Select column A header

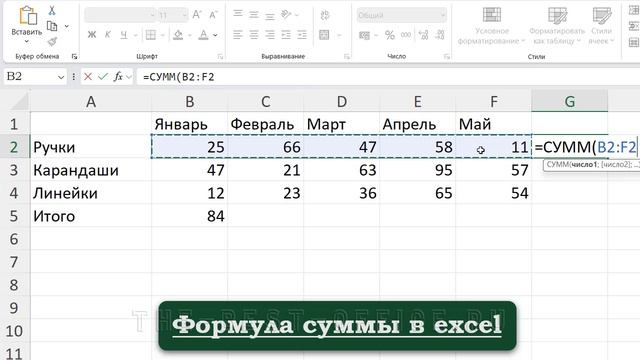point(91,101)
